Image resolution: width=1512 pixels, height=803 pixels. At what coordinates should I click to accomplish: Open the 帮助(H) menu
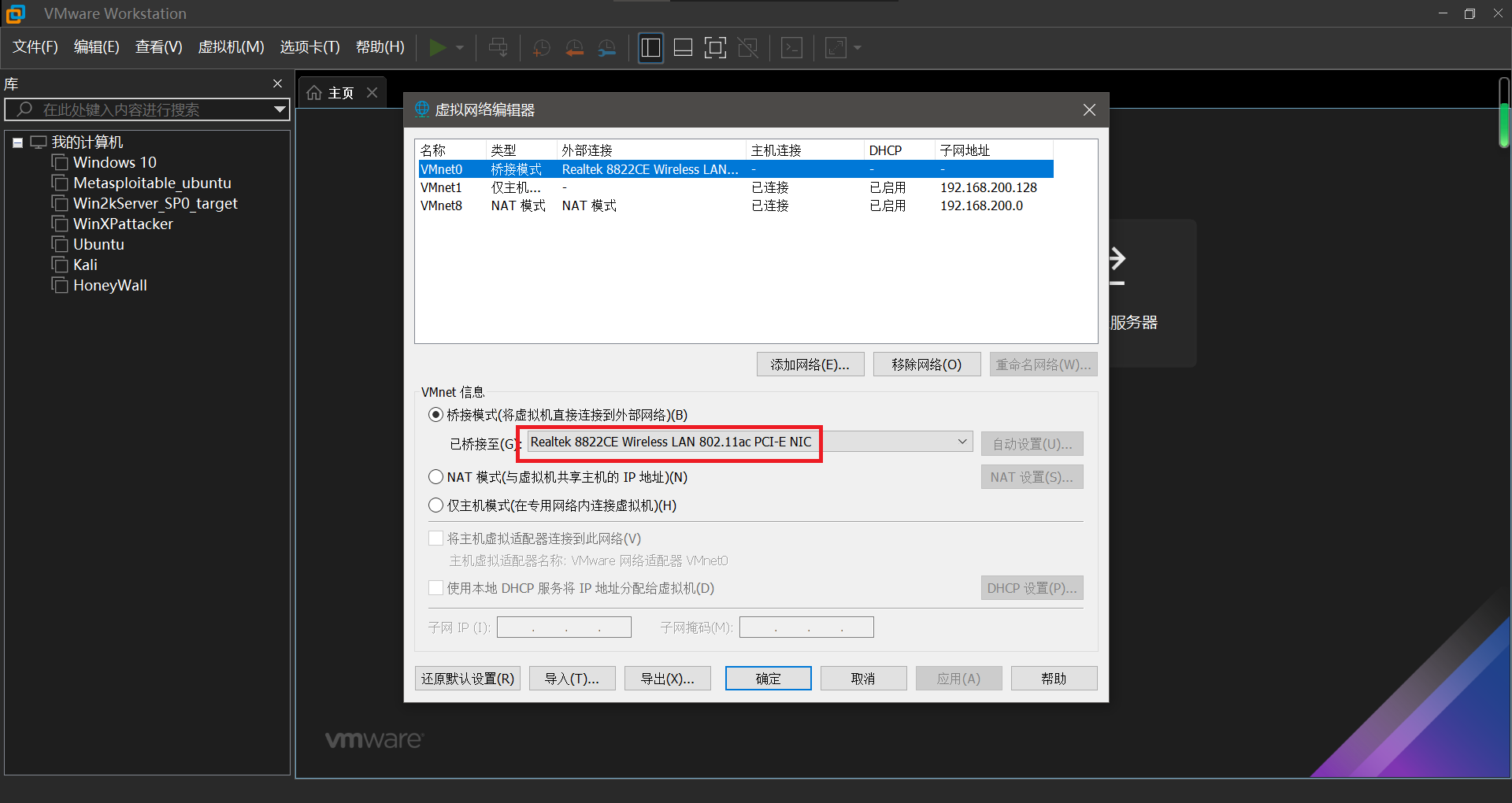[x=380, y=47]
